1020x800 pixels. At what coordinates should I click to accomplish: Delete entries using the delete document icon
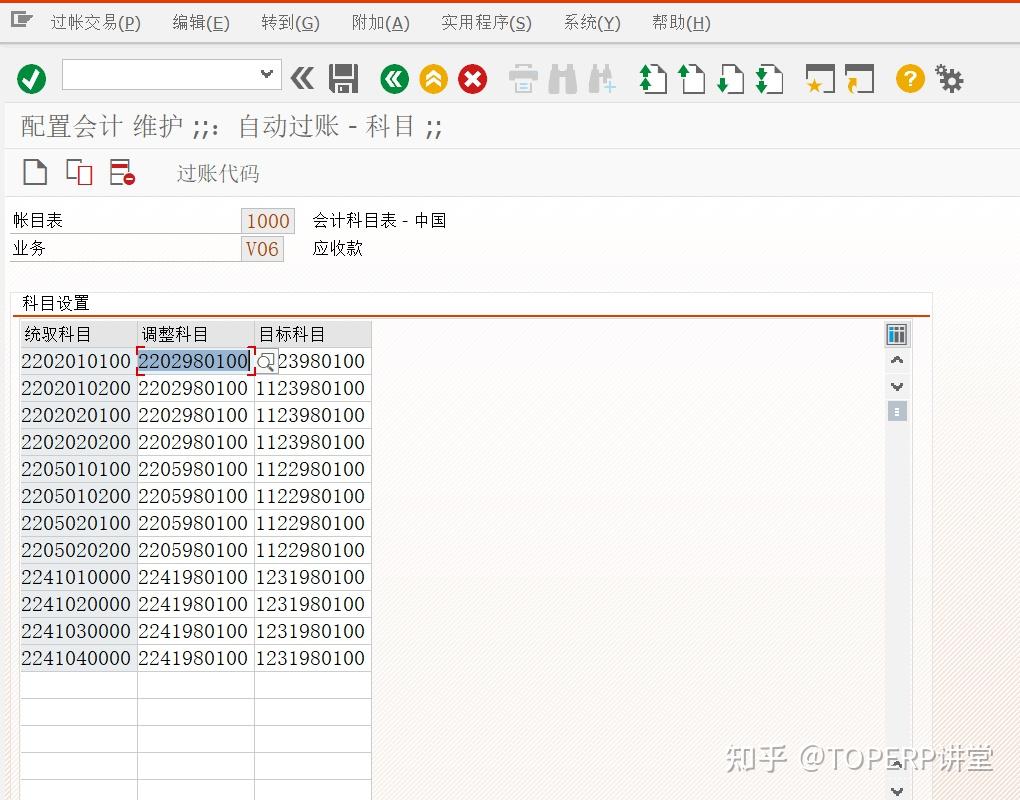click(x=122, y=172)
